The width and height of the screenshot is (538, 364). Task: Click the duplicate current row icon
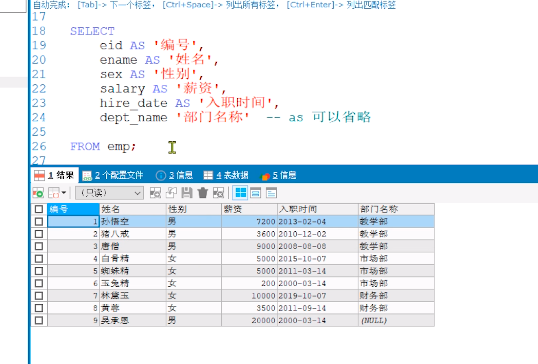(x=171, y=193)
